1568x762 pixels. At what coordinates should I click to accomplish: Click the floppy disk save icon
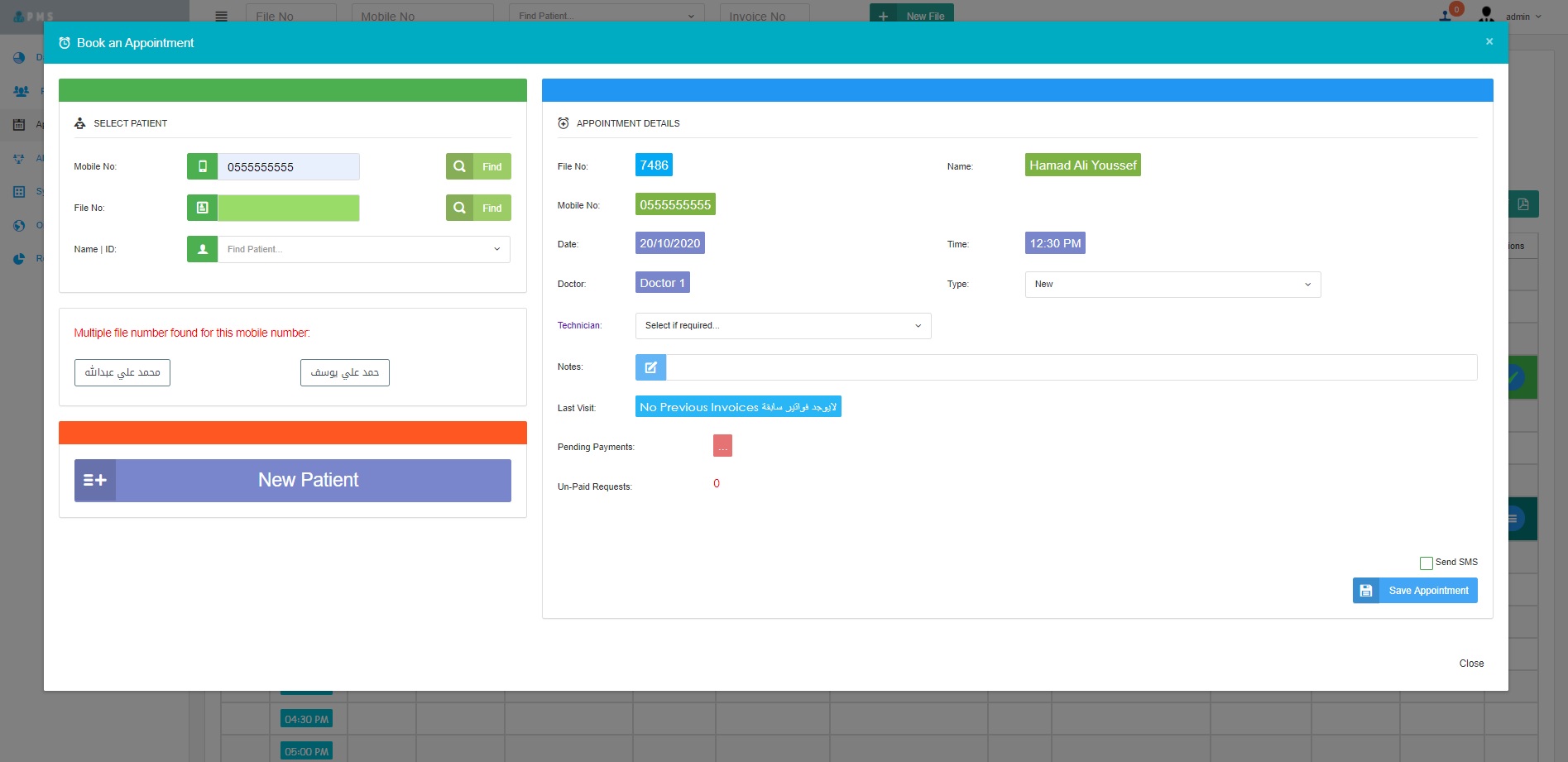[x=1366, y=591]
